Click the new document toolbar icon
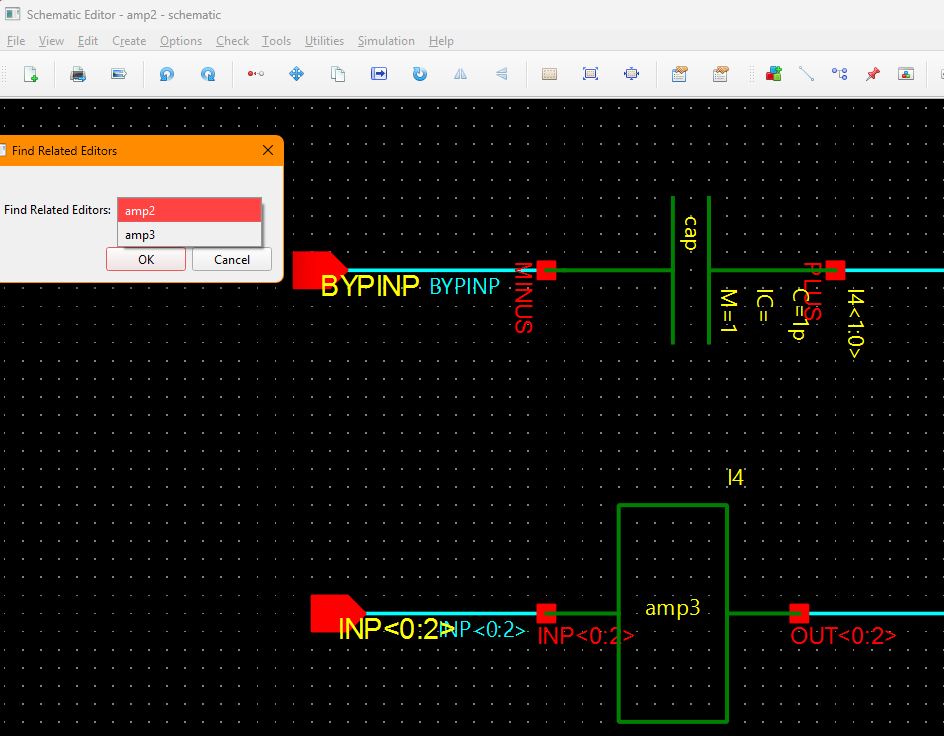The height and width of the screenshot is (736, 944). click(x=31, y=74)
